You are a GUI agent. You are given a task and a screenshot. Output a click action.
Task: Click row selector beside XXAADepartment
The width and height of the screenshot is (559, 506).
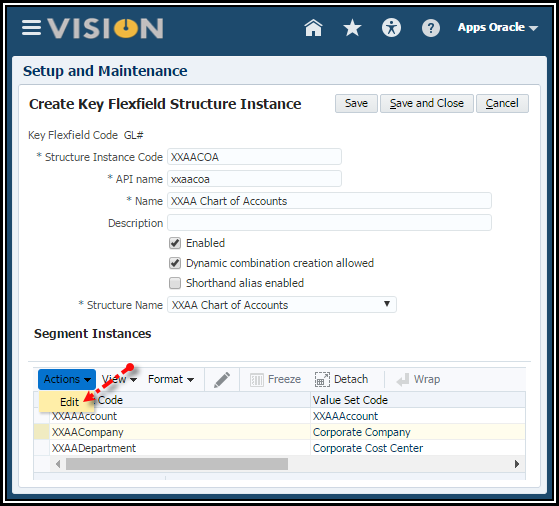(42, 448)
